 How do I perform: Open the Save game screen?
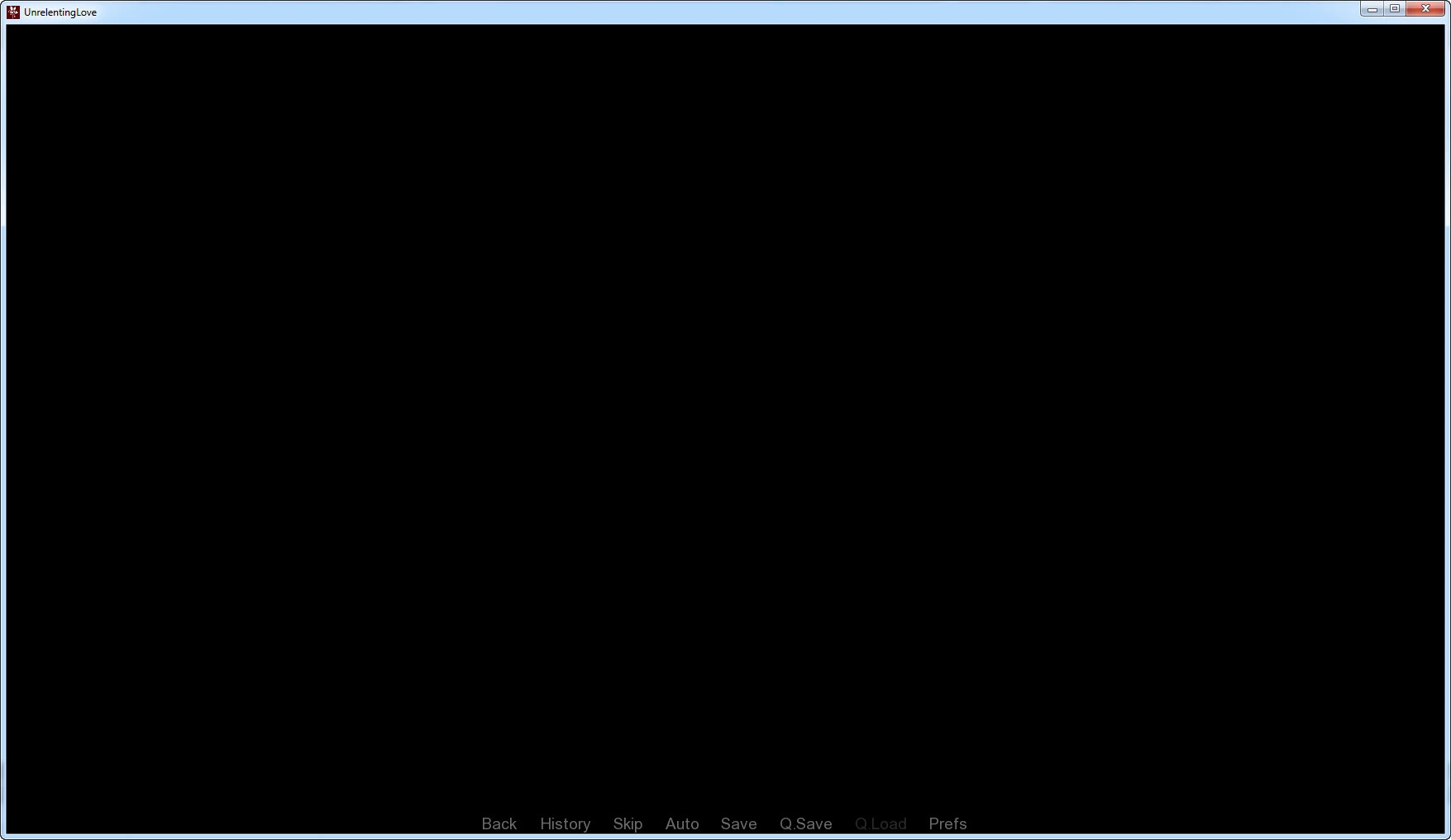click(738, 823)
